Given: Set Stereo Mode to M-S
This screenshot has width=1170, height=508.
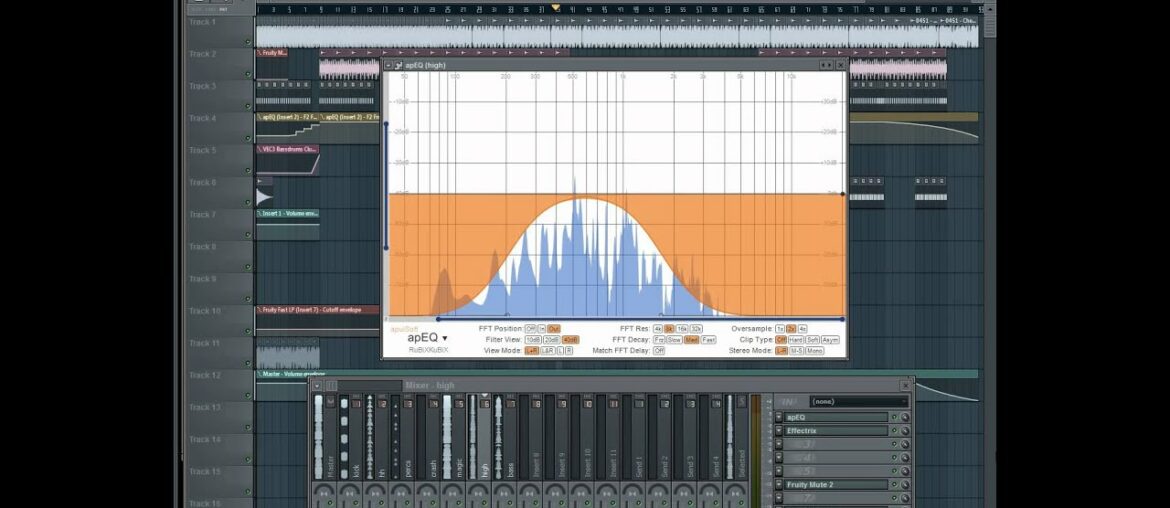Looking at the screenshot, I should tap(797, 351).
